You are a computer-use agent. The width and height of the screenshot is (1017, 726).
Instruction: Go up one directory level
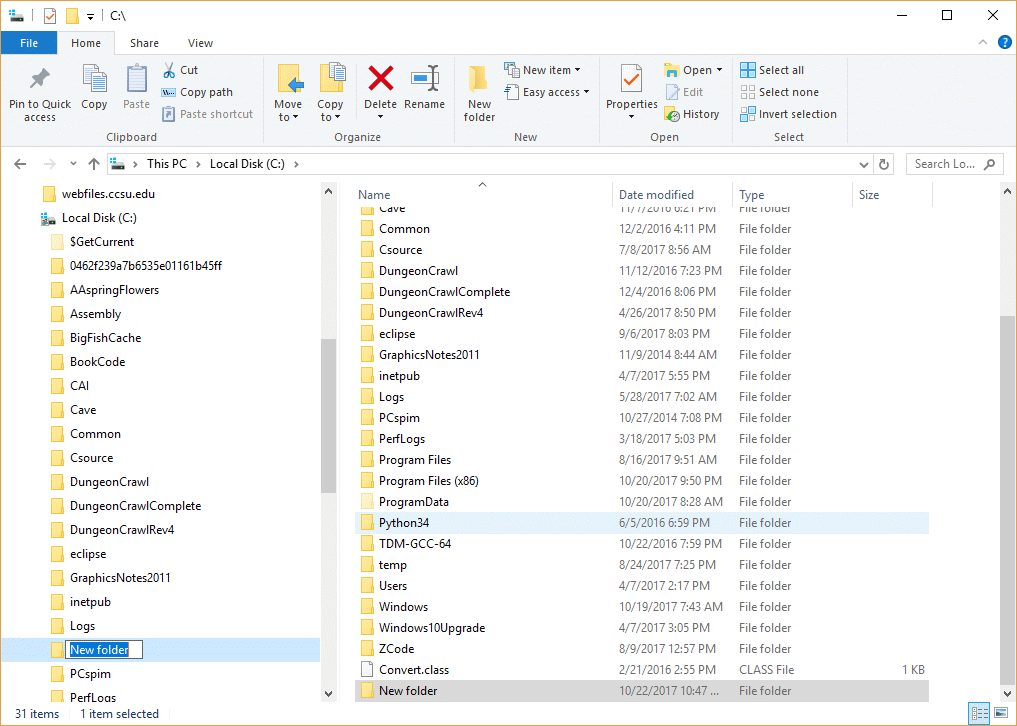pos(94,164)
